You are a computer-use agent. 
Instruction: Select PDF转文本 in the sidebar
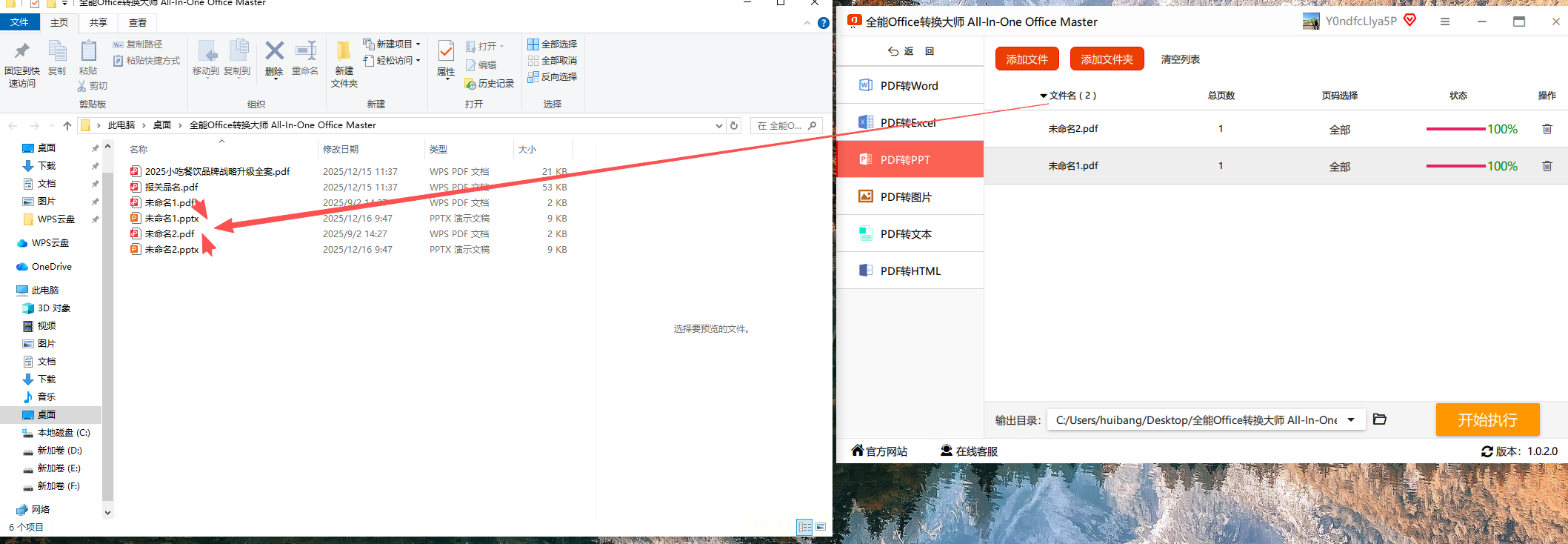click(910, 233)
